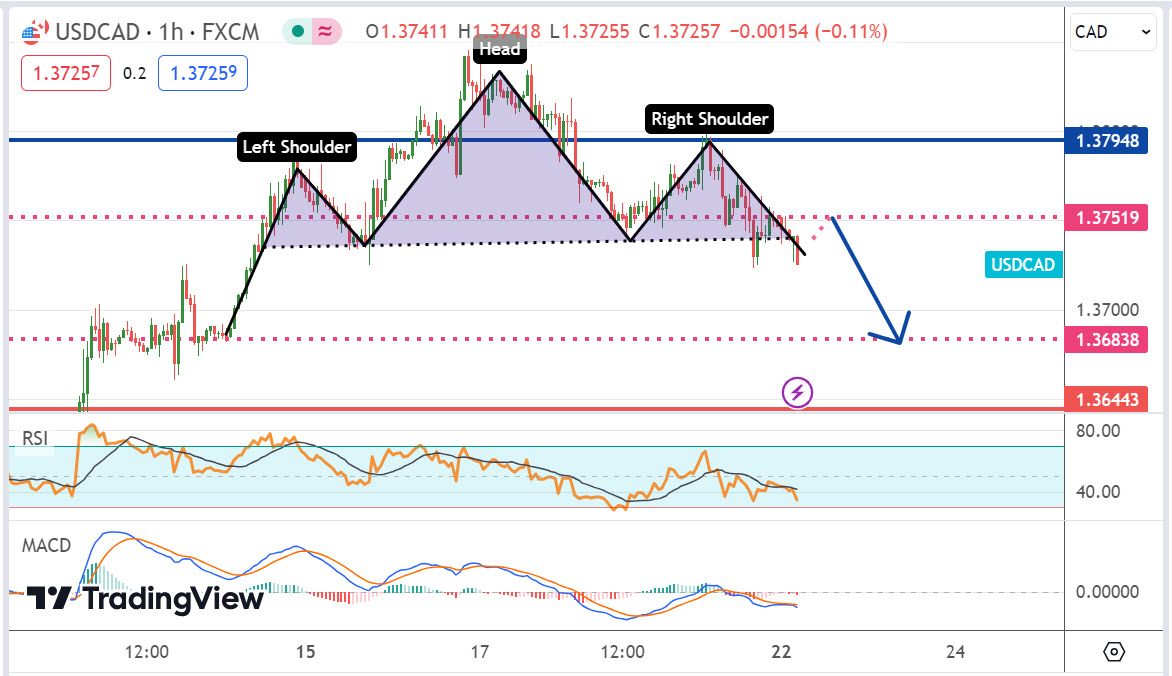Click the blue buy price 1.37259 button
Screen dimensions: 1172x676
tap(202, 73)
